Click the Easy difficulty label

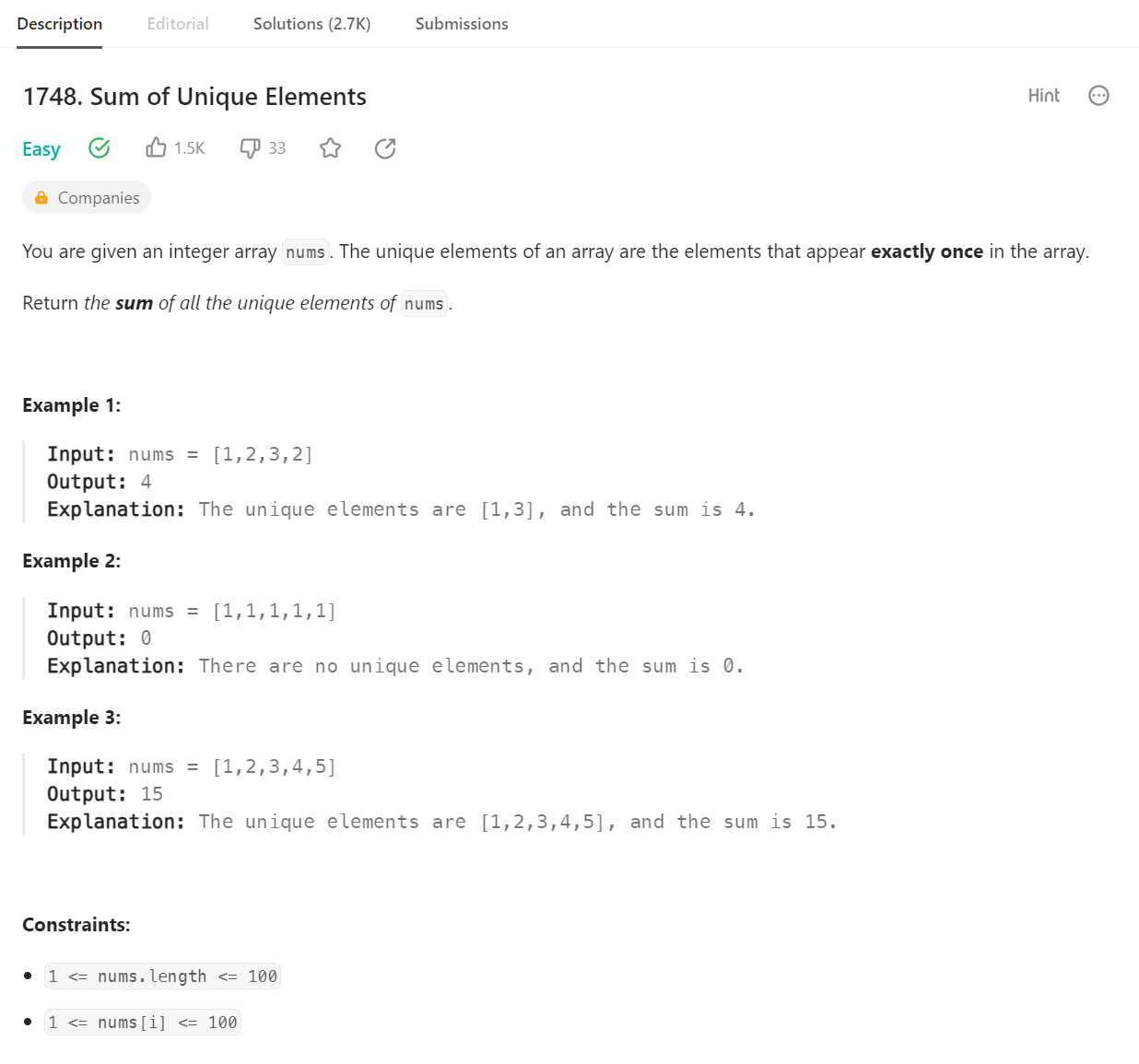coord(41,149)
